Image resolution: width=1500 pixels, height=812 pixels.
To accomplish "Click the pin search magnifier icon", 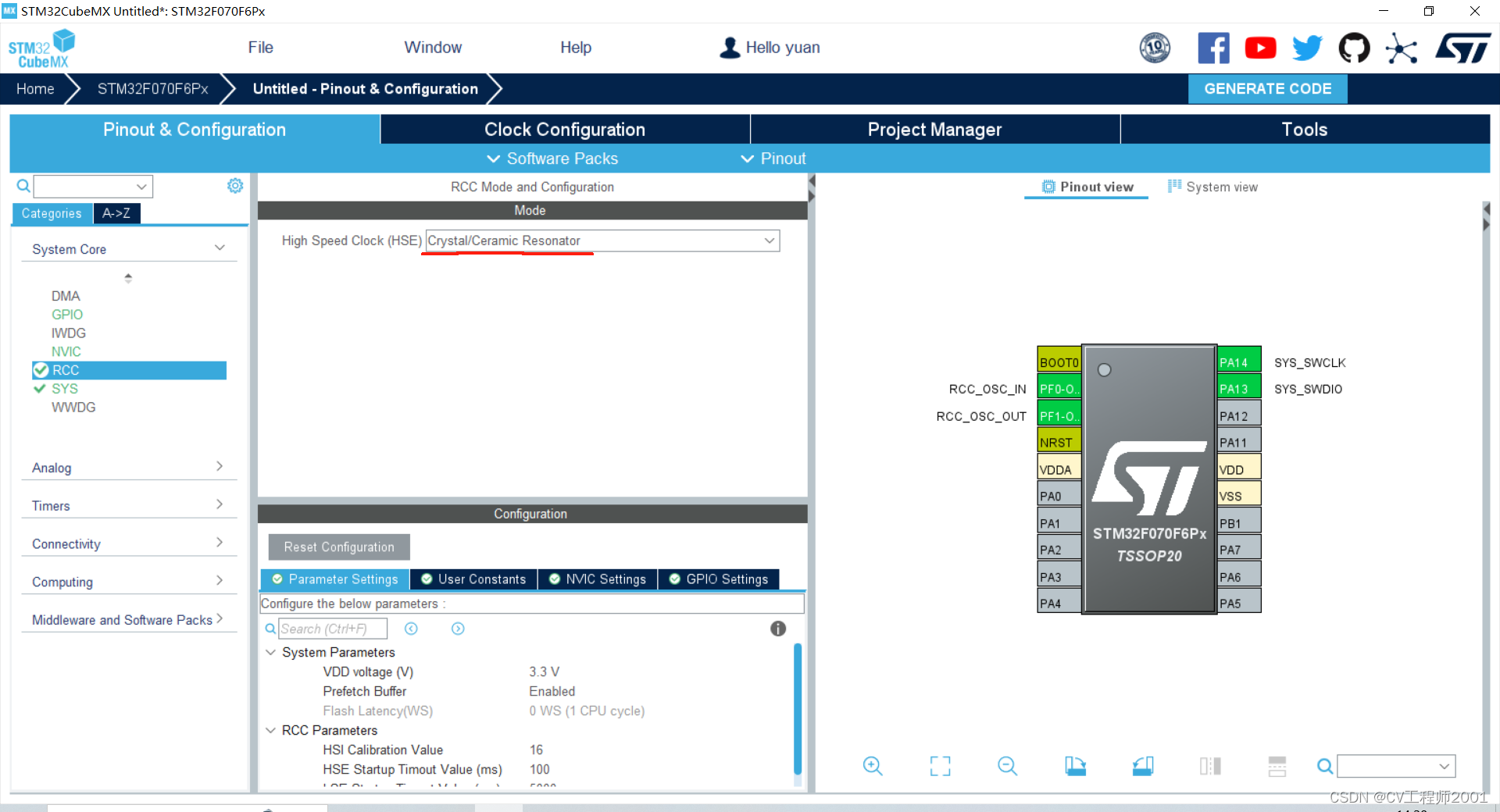I will pos(1325,767).
